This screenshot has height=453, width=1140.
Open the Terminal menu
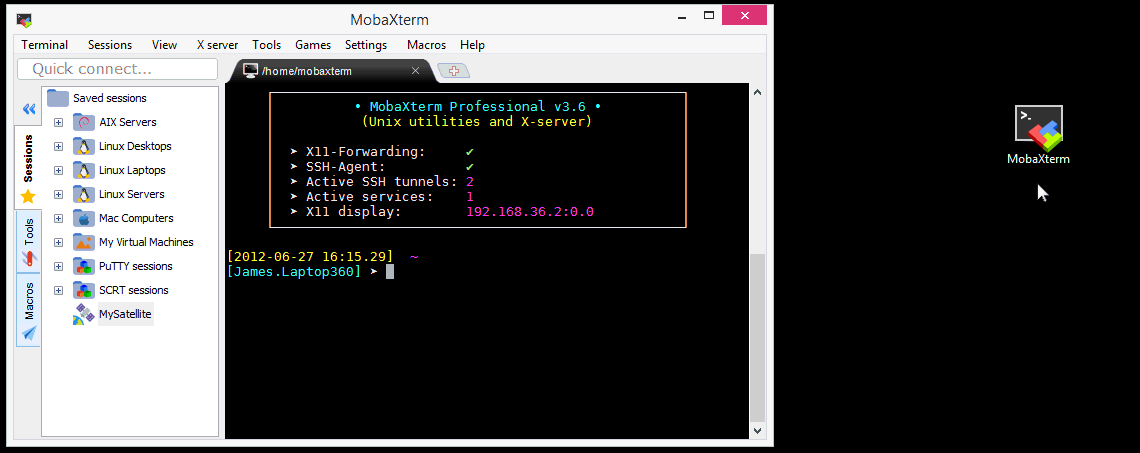click(44, 45)
